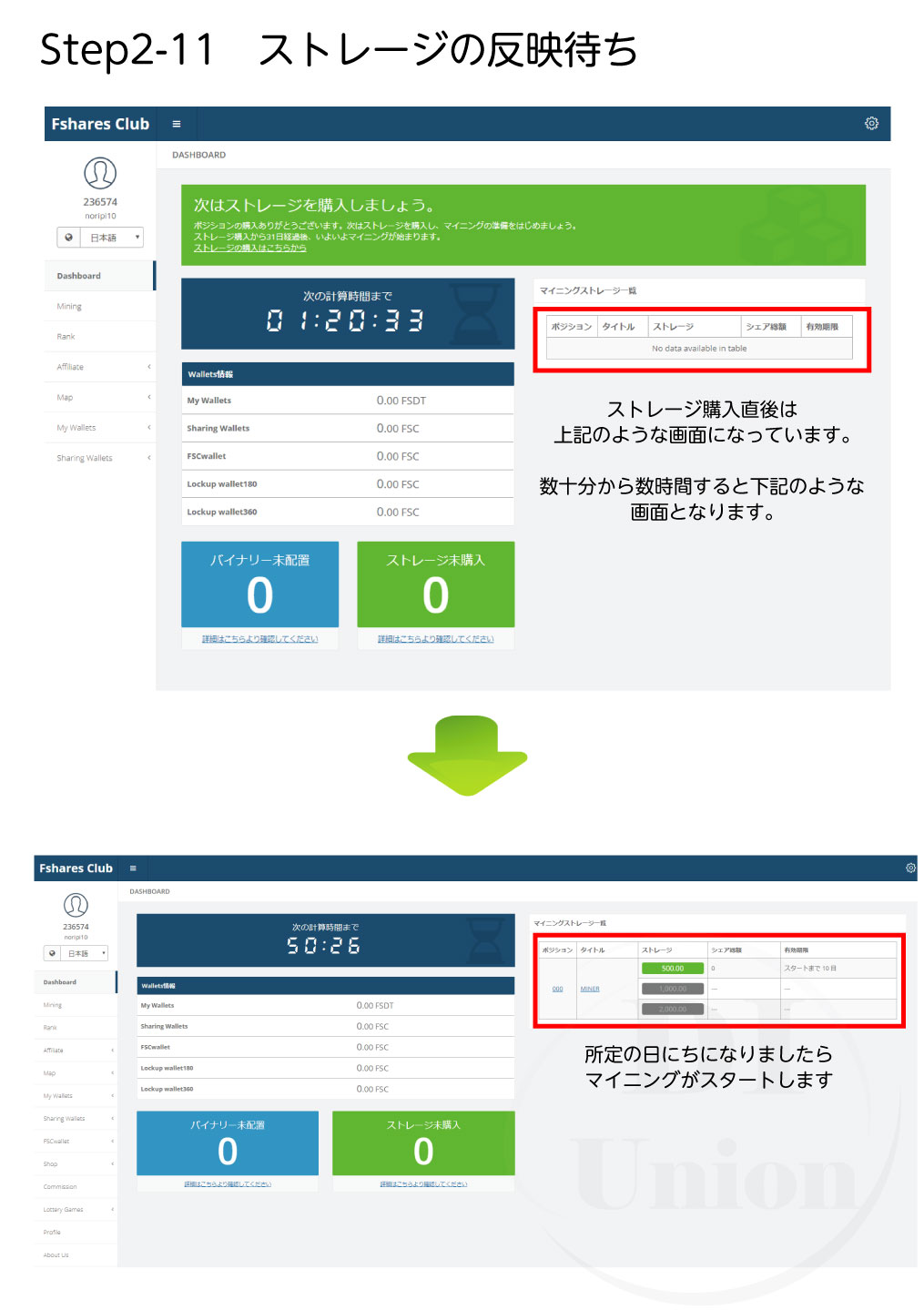The height and width of the screenshot is (1310, 924).
Task: Click the MINER link in the storage table
Action: (590, 988)
